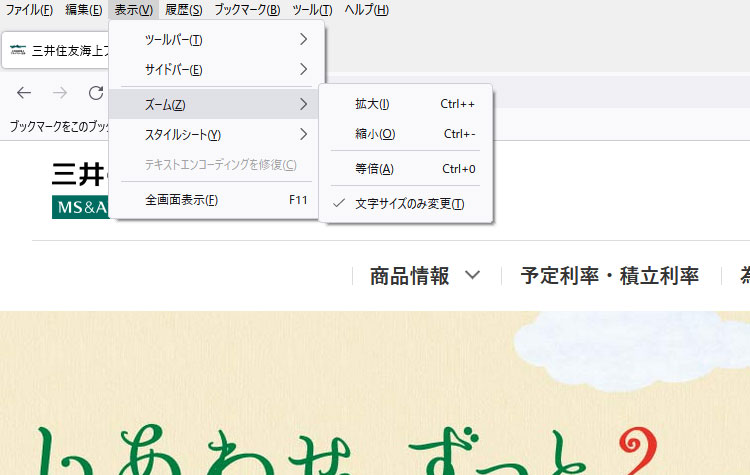Image resolution: width=750 pixels, height=475 pixels.
Task: Click the 予定利率・積立利率 link
Action: (609, 276)
